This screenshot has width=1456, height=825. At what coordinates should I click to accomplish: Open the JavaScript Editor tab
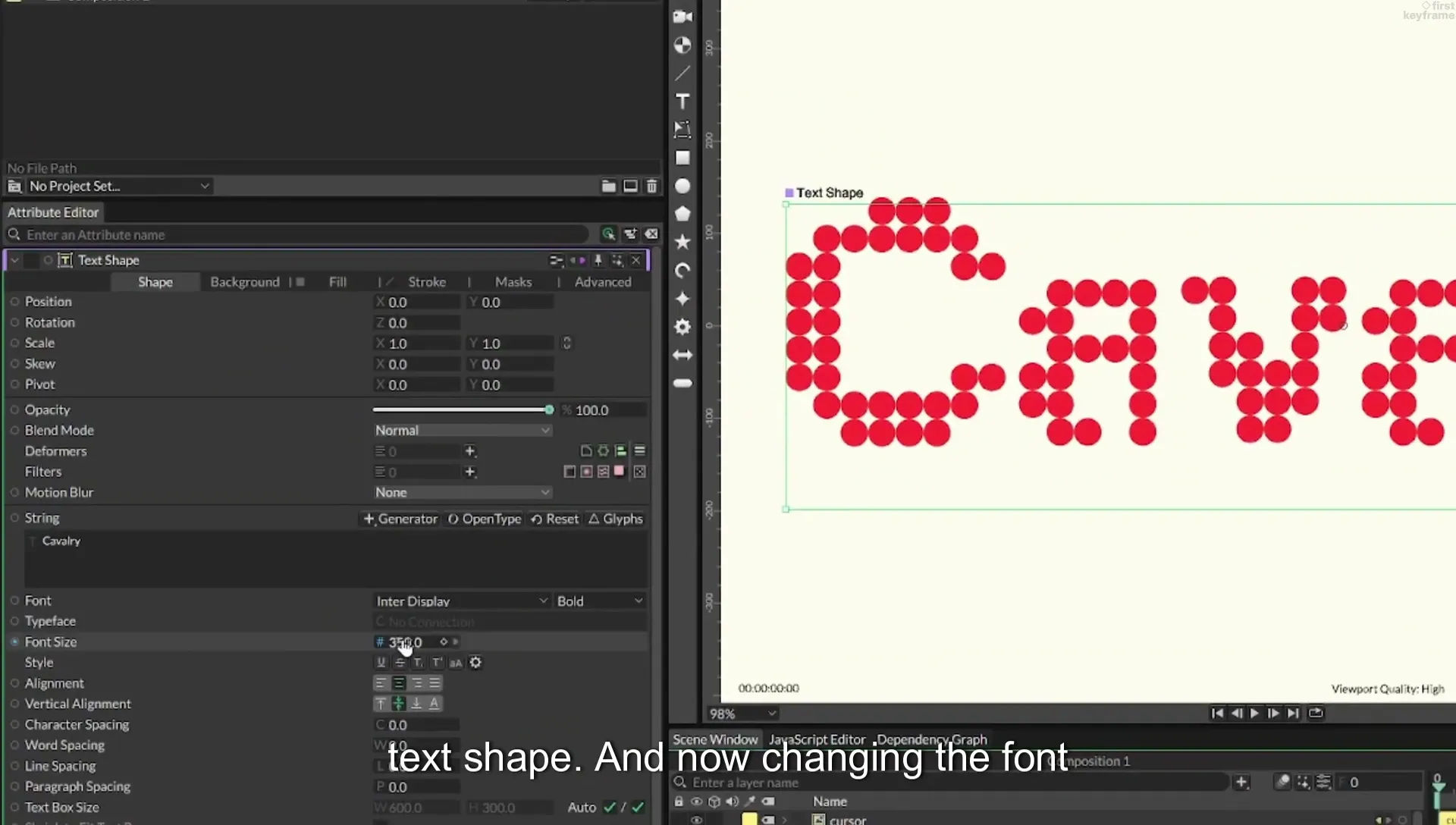click(817, 739)
